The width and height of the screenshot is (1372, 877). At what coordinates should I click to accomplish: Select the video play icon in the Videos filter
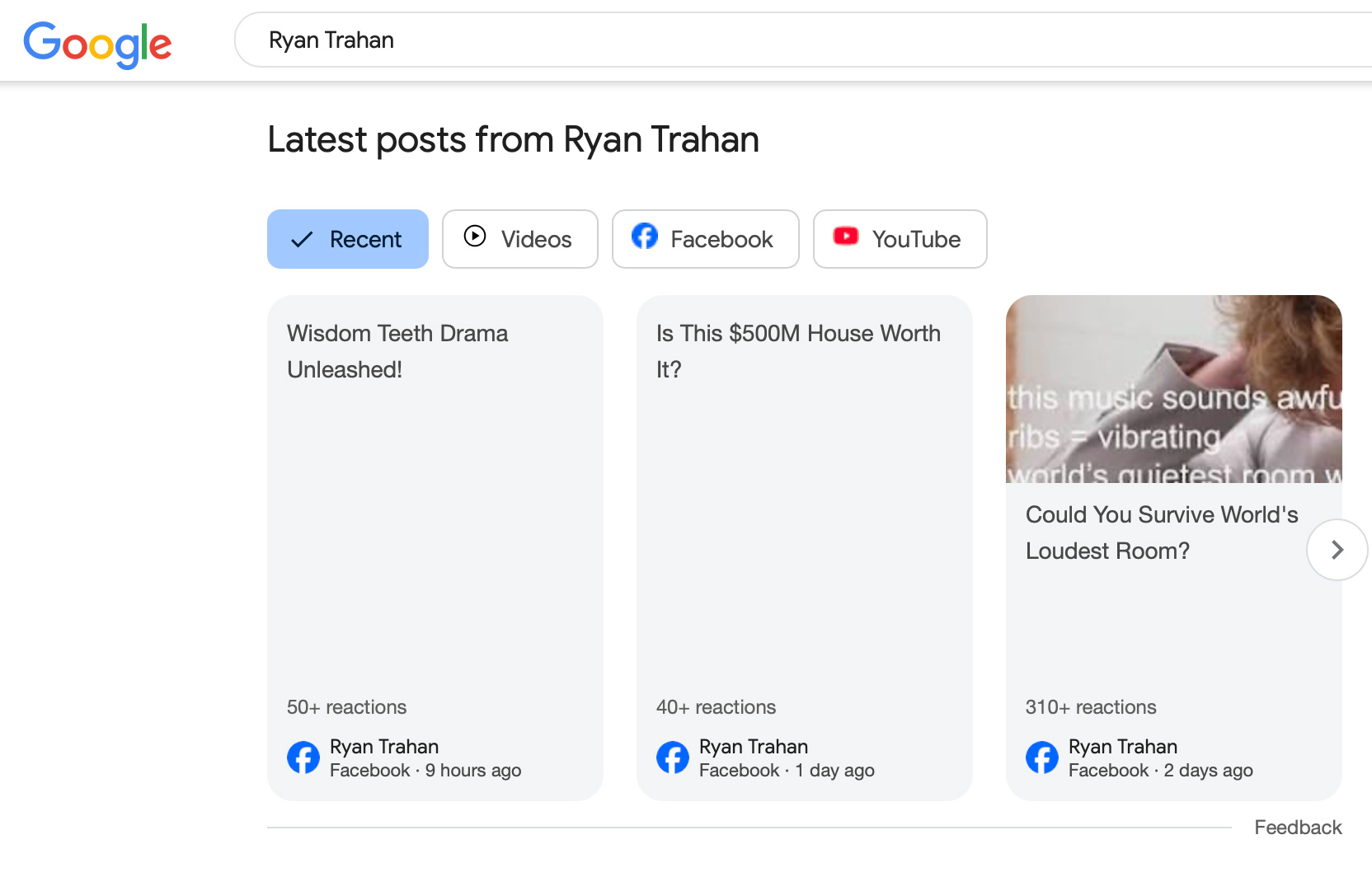(475, 238)
